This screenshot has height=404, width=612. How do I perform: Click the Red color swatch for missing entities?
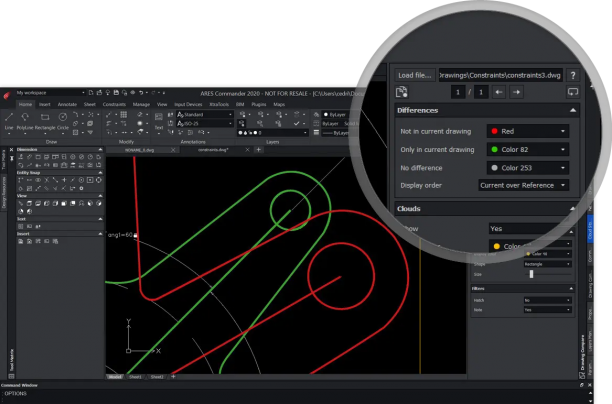coord(494,131)
